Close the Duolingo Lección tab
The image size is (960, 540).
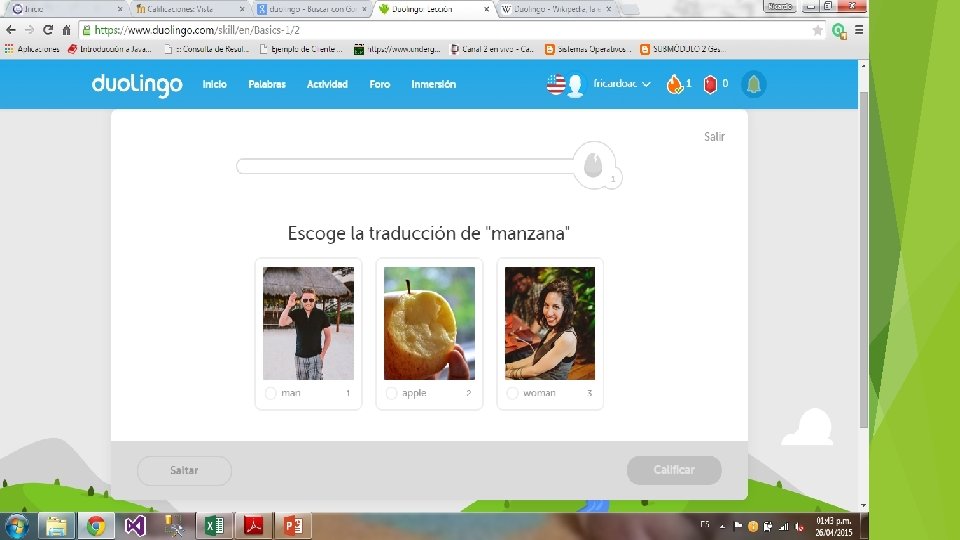point(487,9)
